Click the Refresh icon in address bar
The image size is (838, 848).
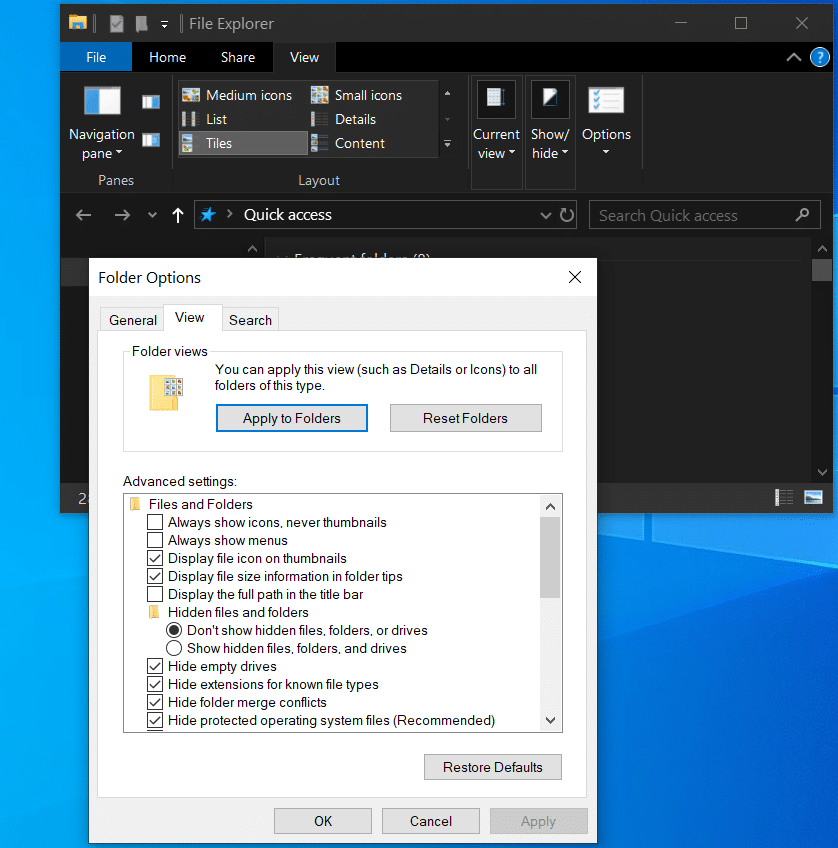pyautogui.click(x=567, y=215)
